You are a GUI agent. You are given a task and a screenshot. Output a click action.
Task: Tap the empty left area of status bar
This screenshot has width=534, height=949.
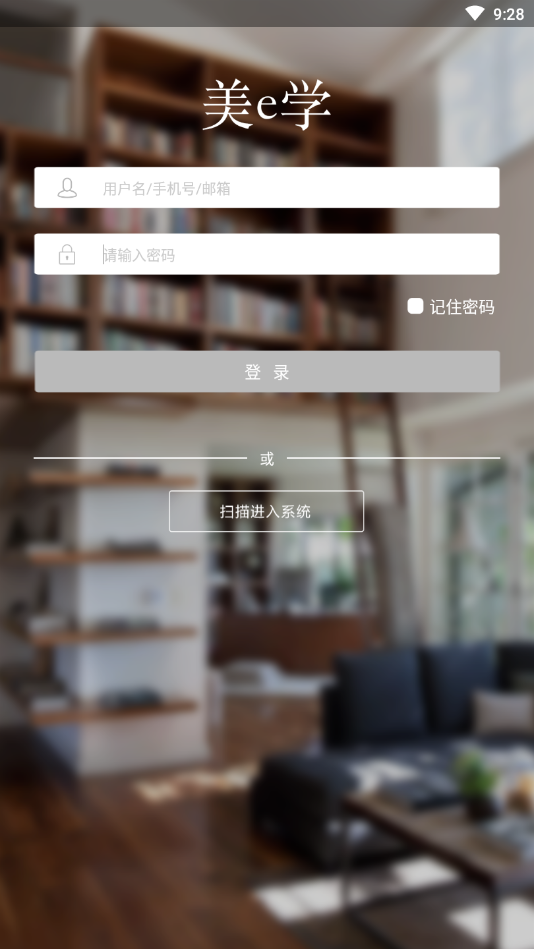pyautogui.click(x=230, y=13)
